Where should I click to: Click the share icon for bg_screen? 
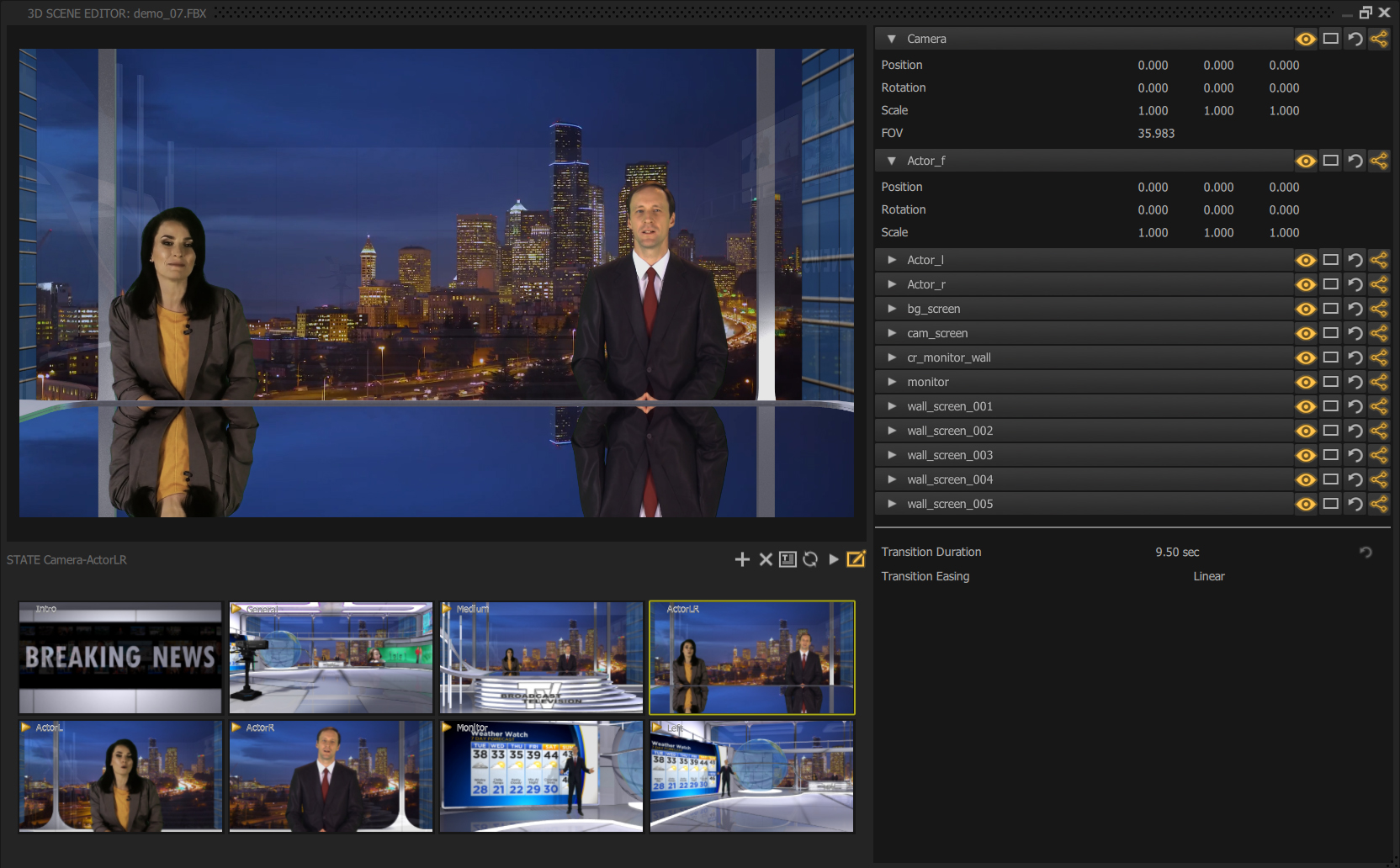(x=1379, y=309)
